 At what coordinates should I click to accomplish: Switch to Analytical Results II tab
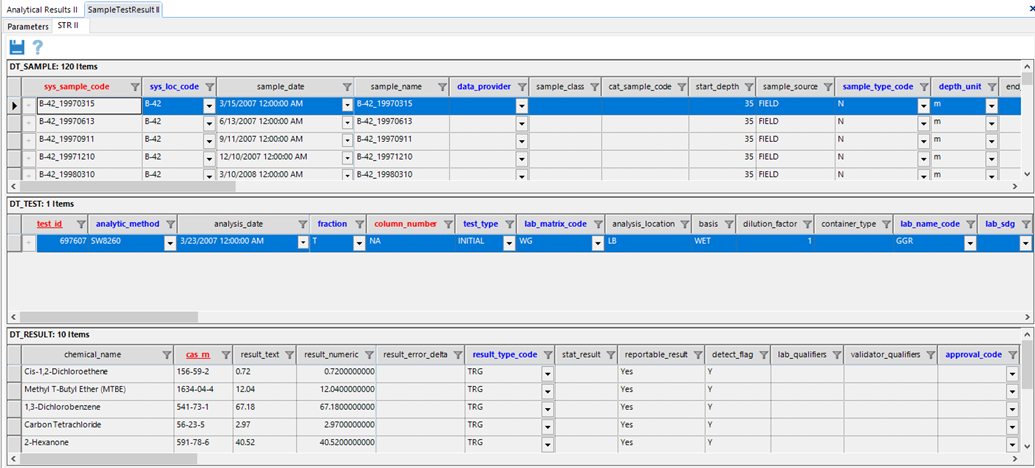point(41,9)
